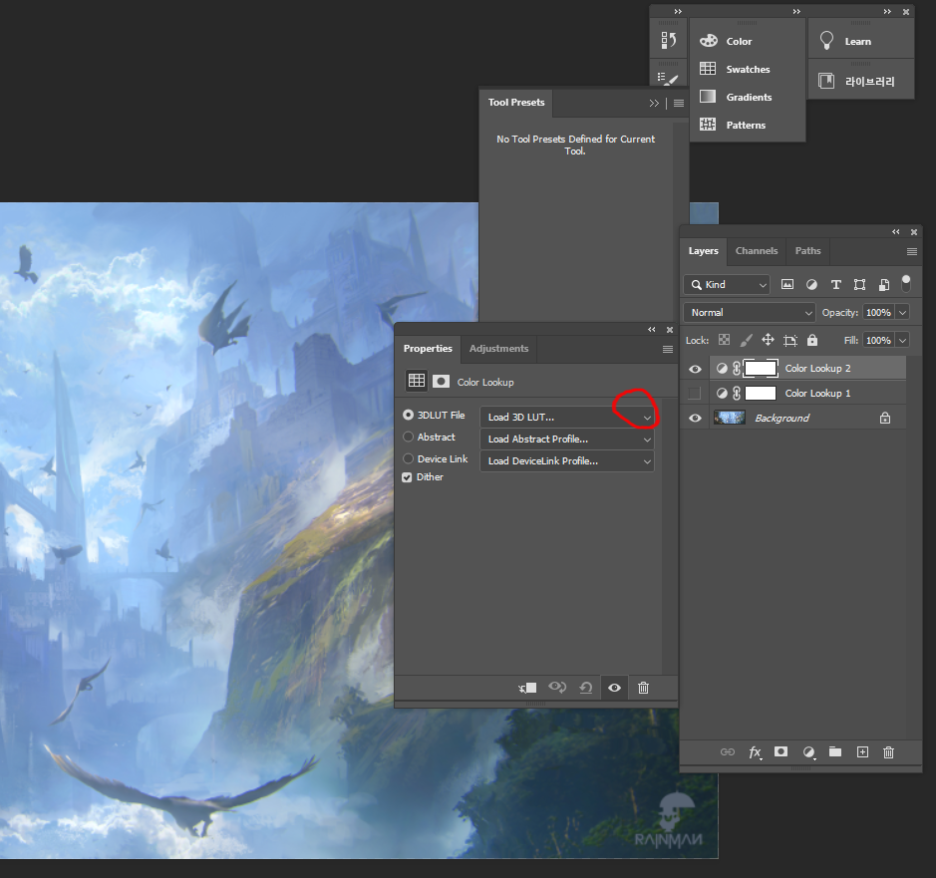Switch to the Adjustments tab
Image resolution: width=936 pixels, height=878 pixels.
pos(498,349)
